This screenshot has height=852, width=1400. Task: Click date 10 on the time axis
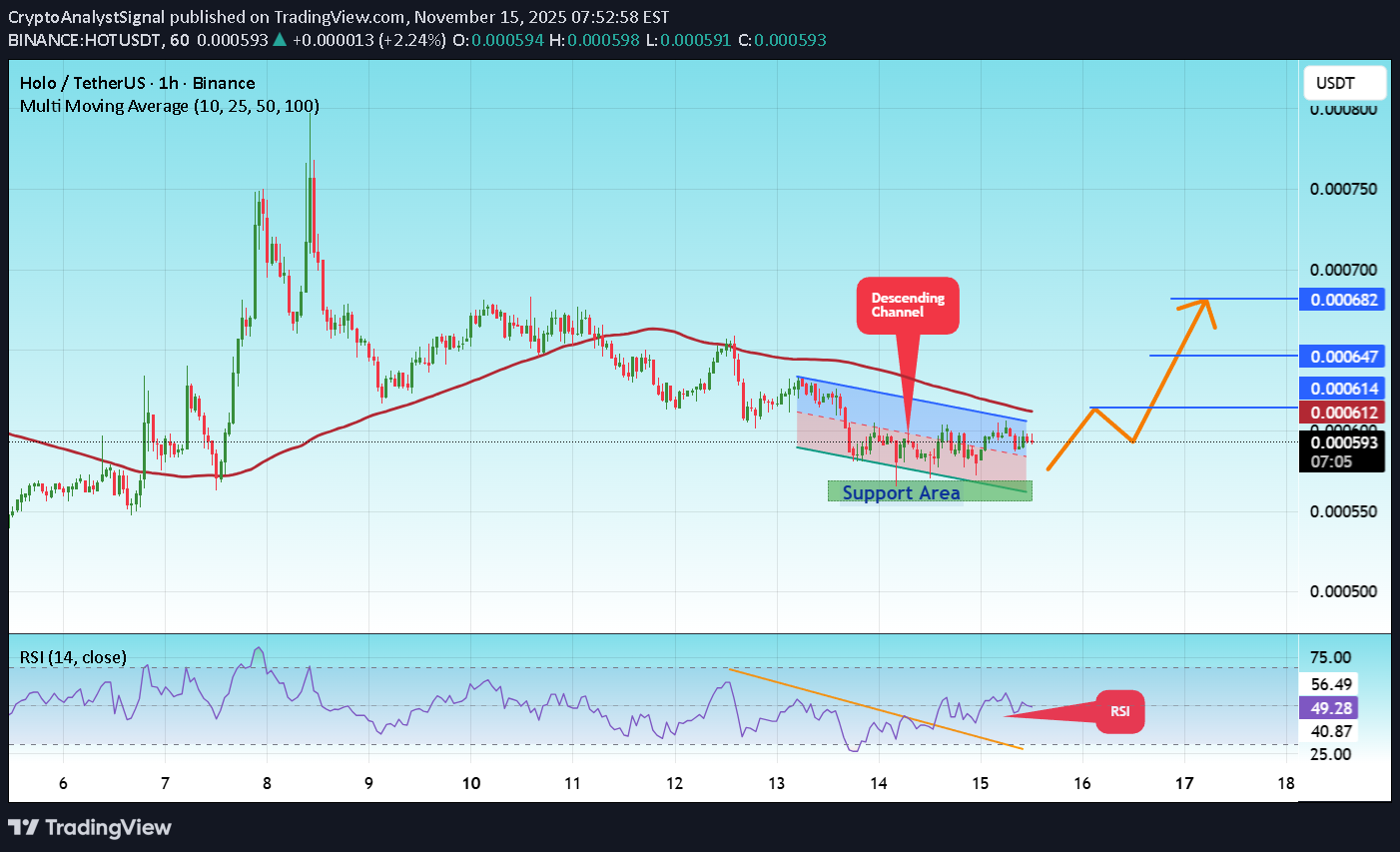tap(471, 783)
